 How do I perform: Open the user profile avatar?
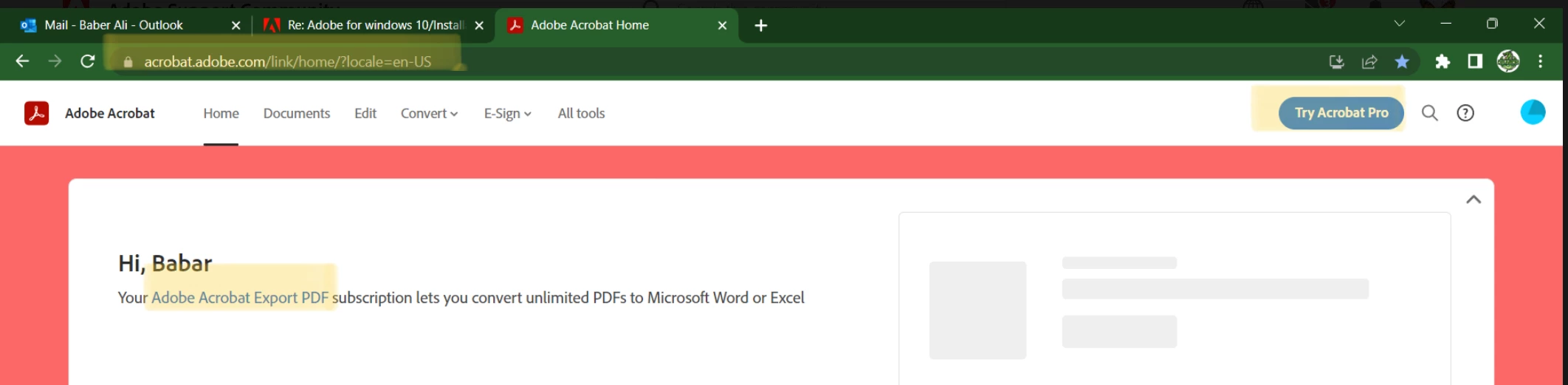(x=1533, y=112)
